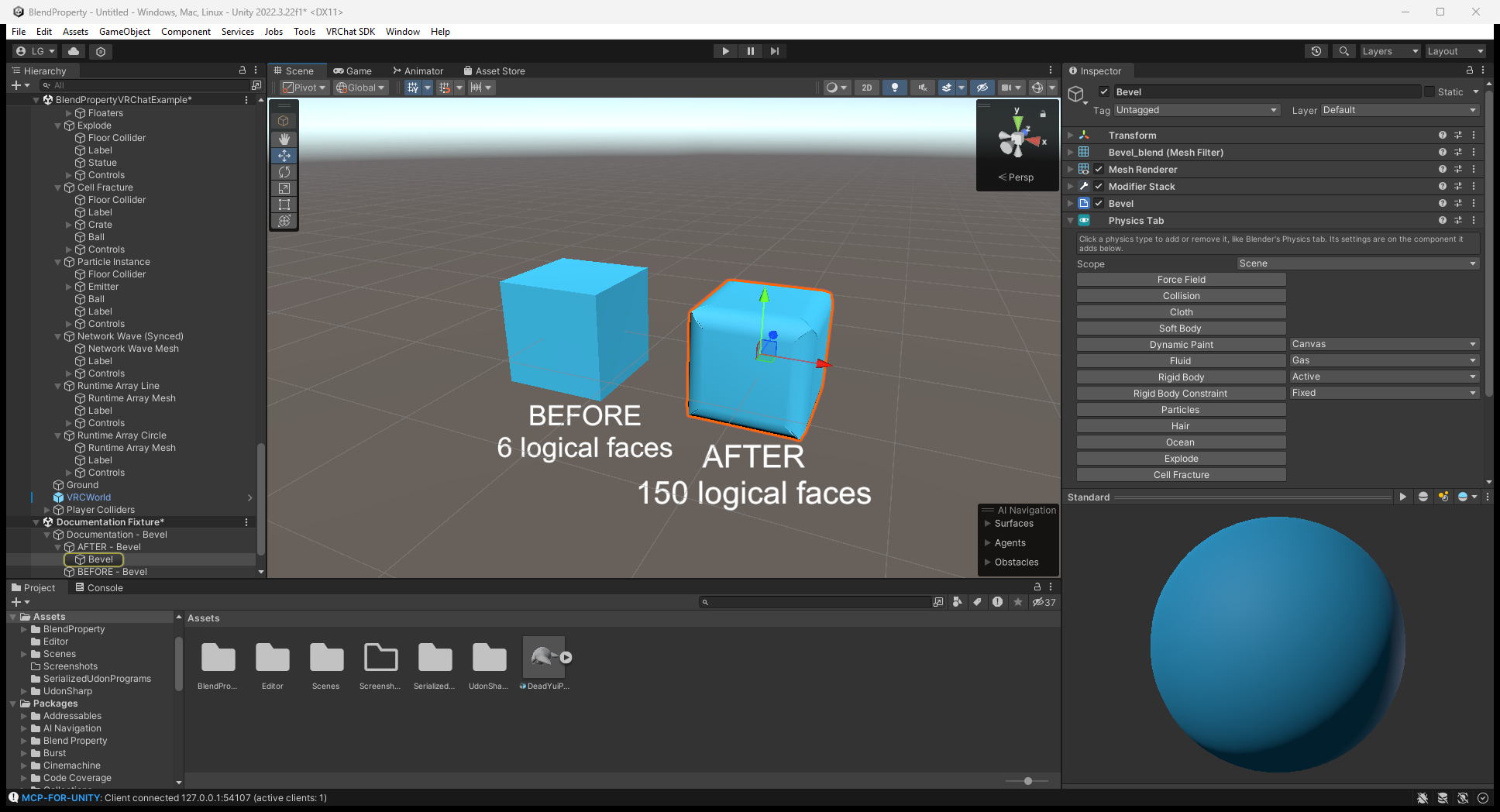Lock the Inspector panel
Image resolution: width=1500 pixels, height=812 pixels.
[x=1470, y=71]
